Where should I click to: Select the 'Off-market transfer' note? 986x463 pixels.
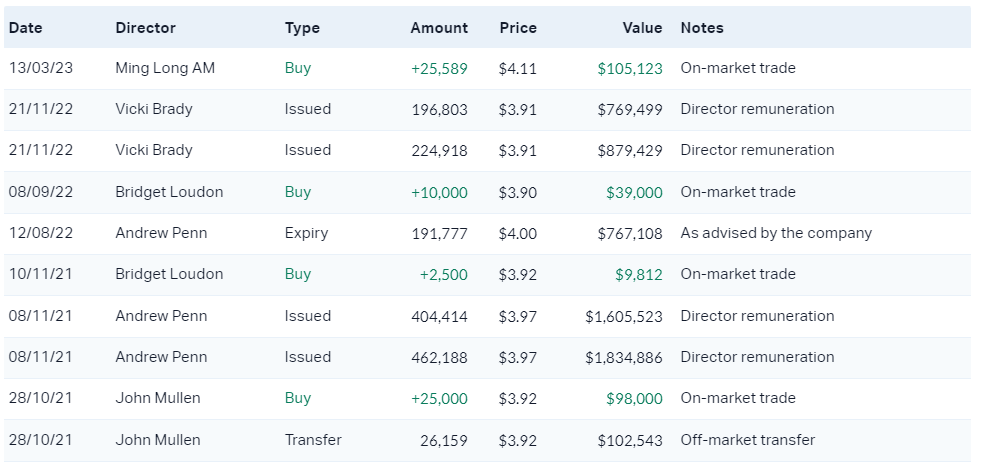[747, 440]
